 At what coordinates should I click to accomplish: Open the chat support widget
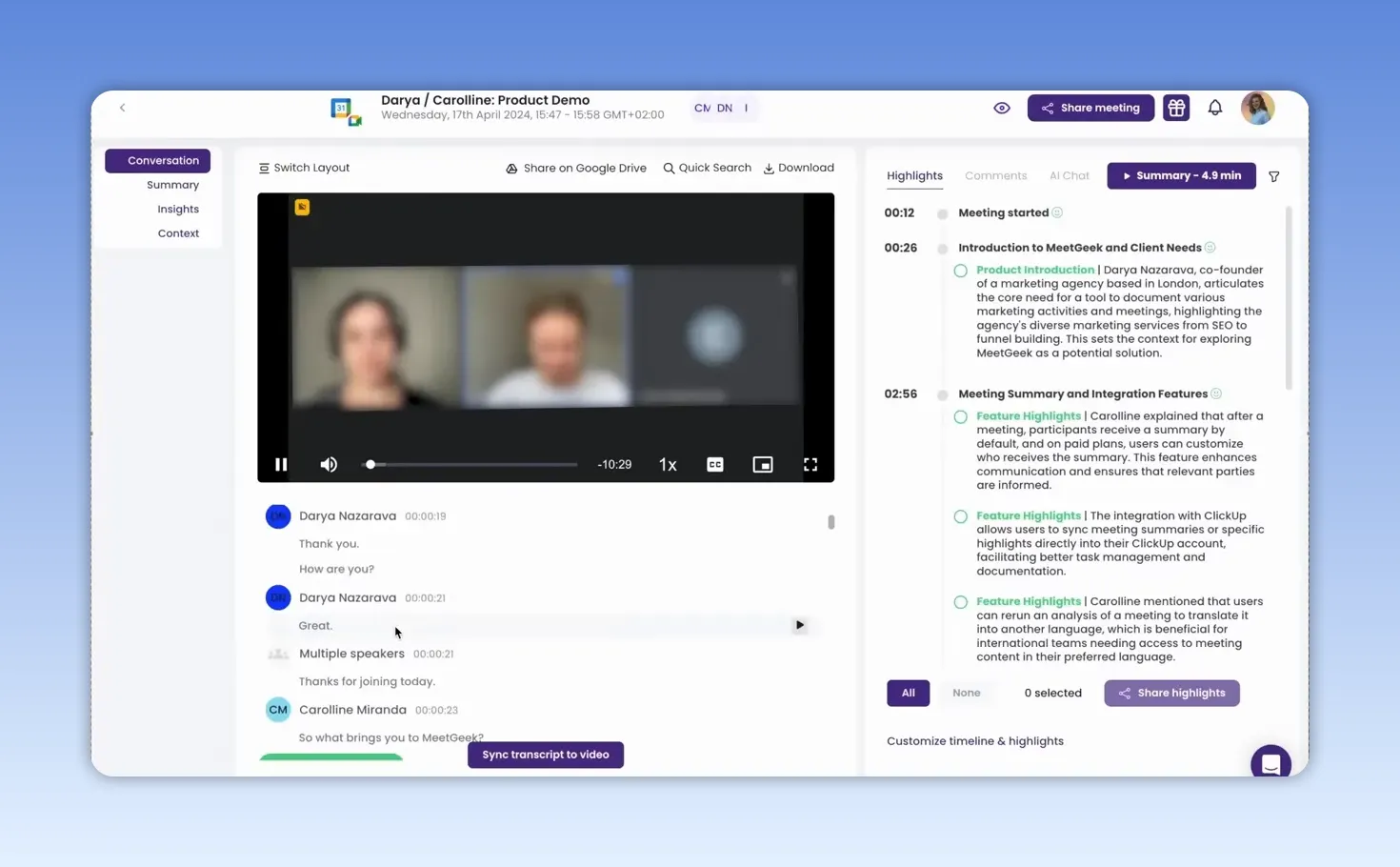tap(1270, 762)
